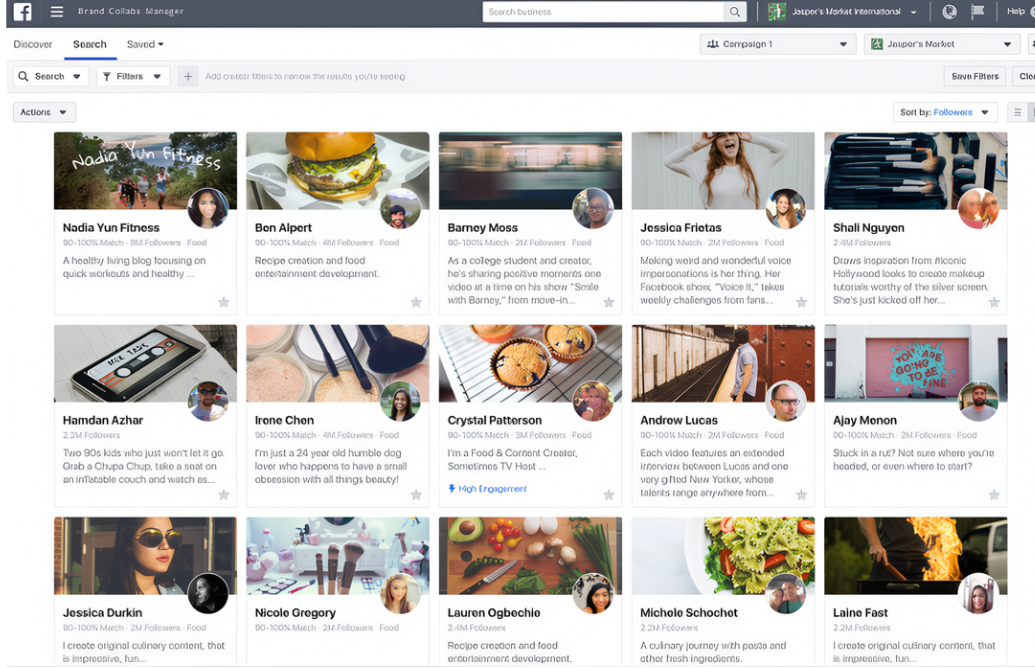Click the Facebook logo icon
Screen dimensions: 1035x668
click(22, 11)
